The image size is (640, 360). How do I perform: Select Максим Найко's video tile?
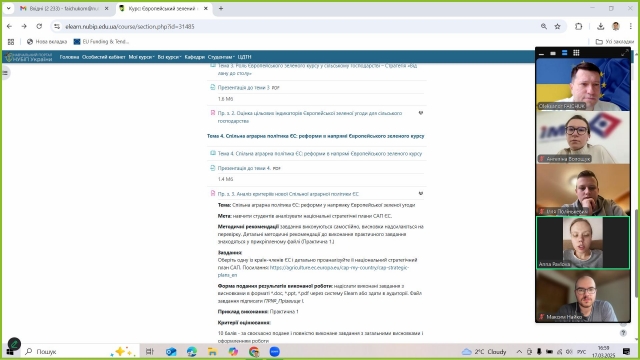click(583, 296)
